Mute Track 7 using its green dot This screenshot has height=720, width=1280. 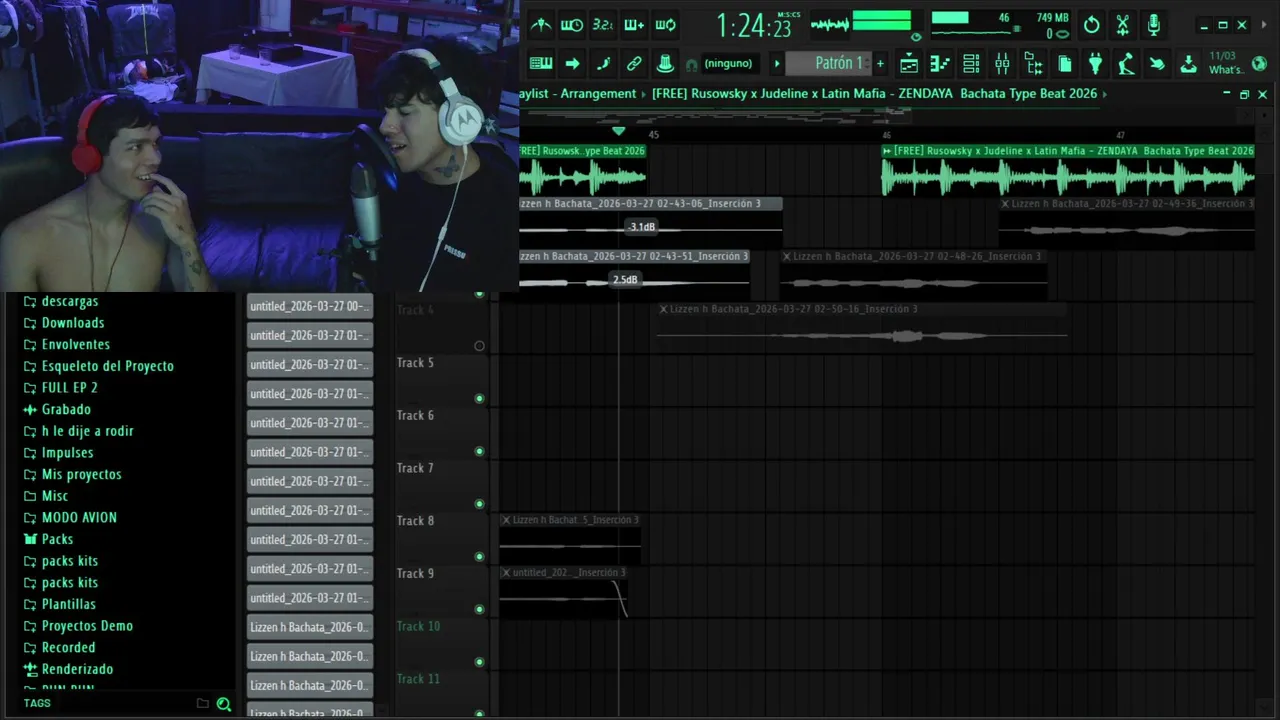coord(479,504)
